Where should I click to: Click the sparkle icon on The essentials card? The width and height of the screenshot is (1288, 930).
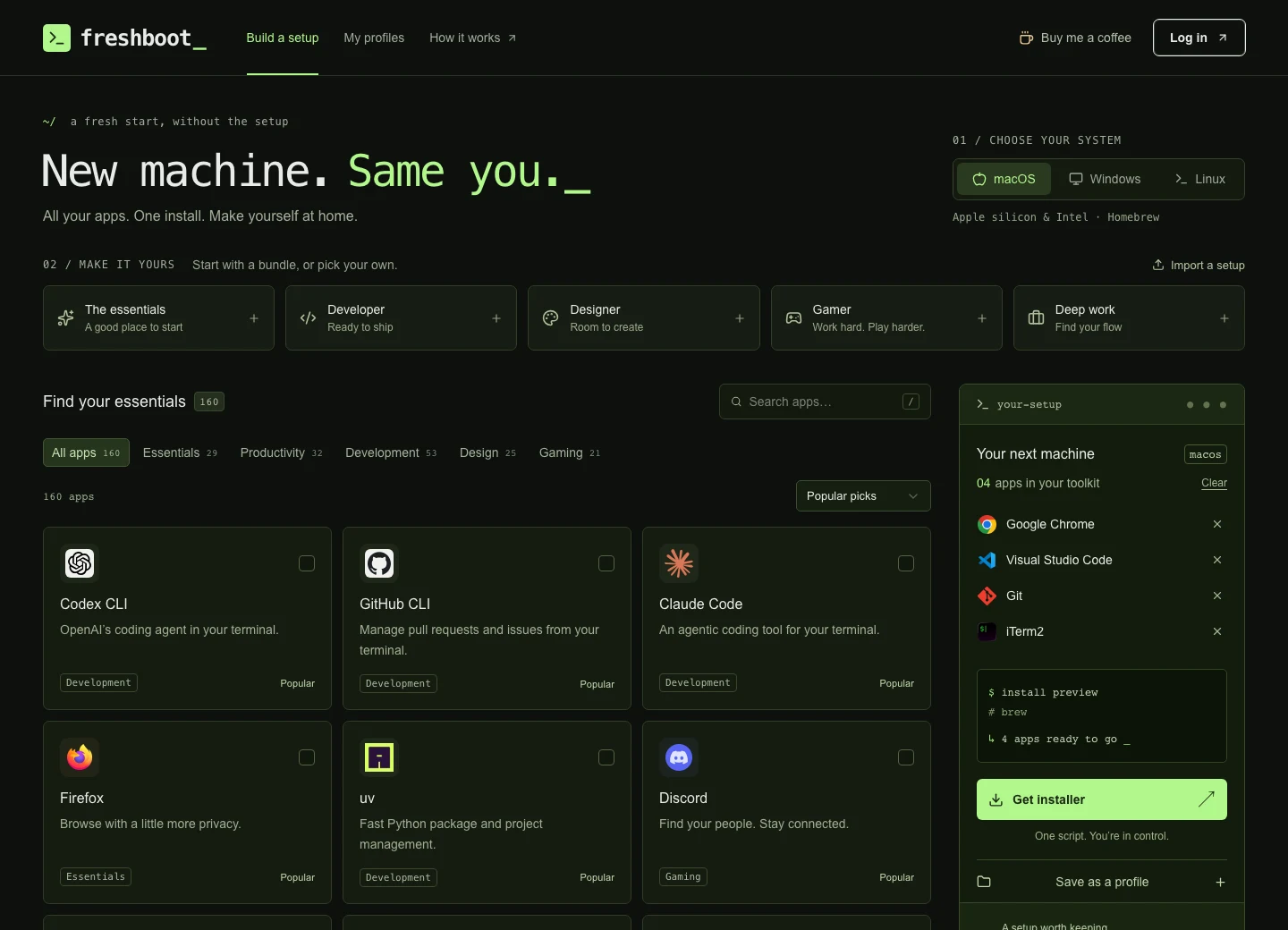pyautogui.click(x=65, y=318)
